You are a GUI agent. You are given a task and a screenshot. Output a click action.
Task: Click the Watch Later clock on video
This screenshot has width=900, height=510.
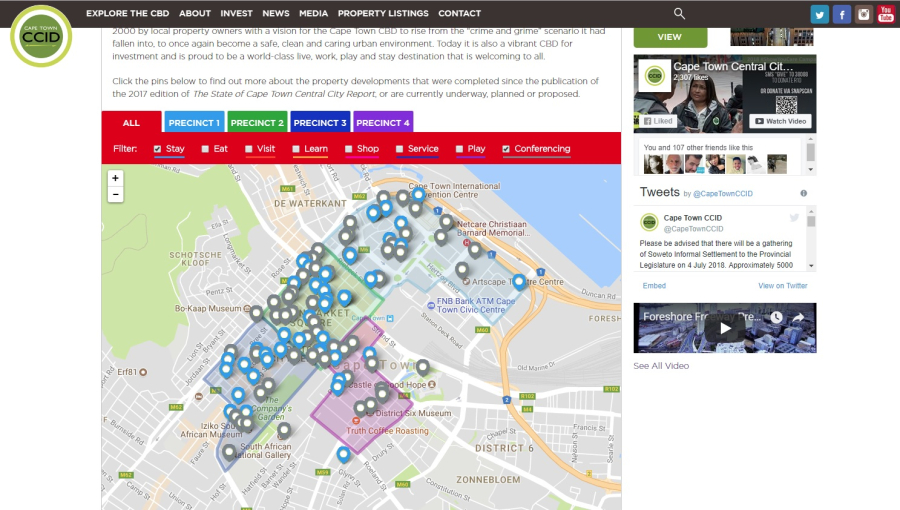pos(777,317)
